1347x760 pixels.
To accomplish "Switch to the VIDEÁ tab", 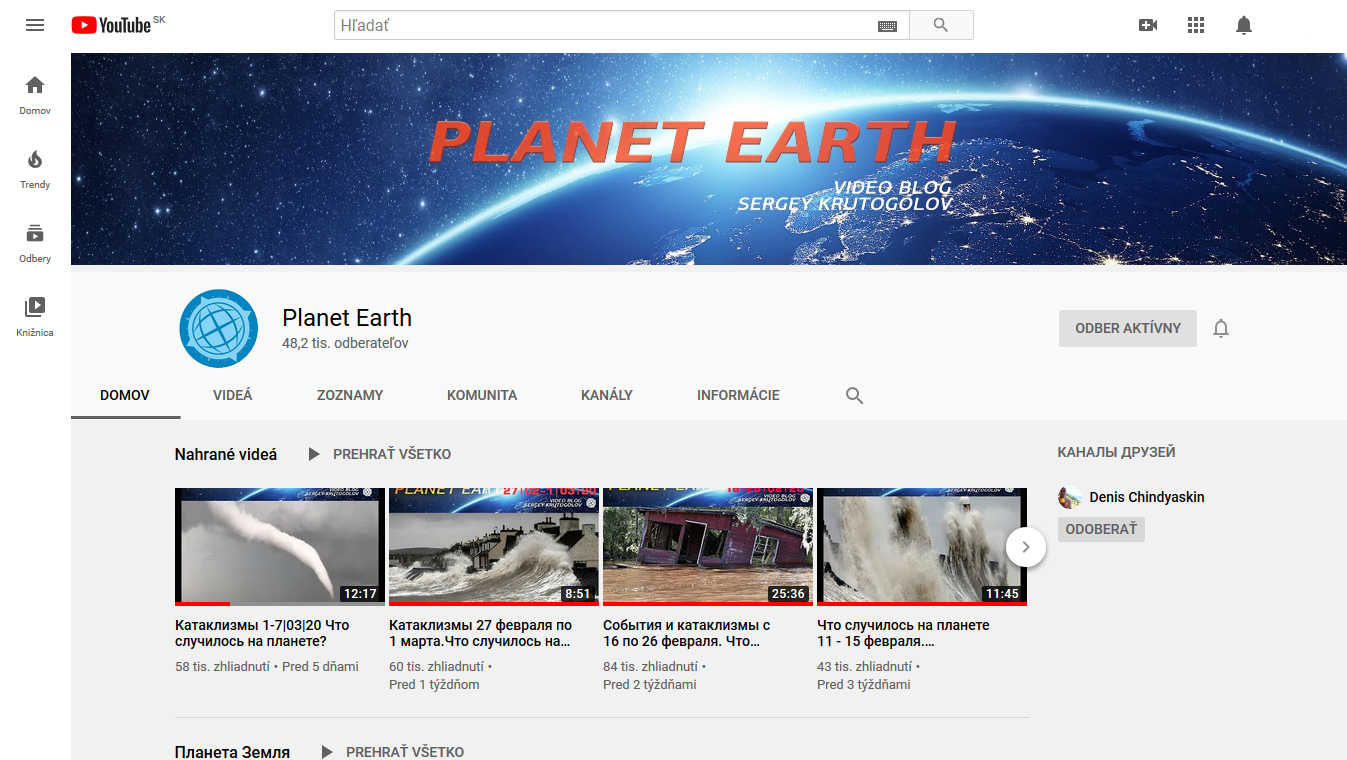I will click(x=233, y=395).
